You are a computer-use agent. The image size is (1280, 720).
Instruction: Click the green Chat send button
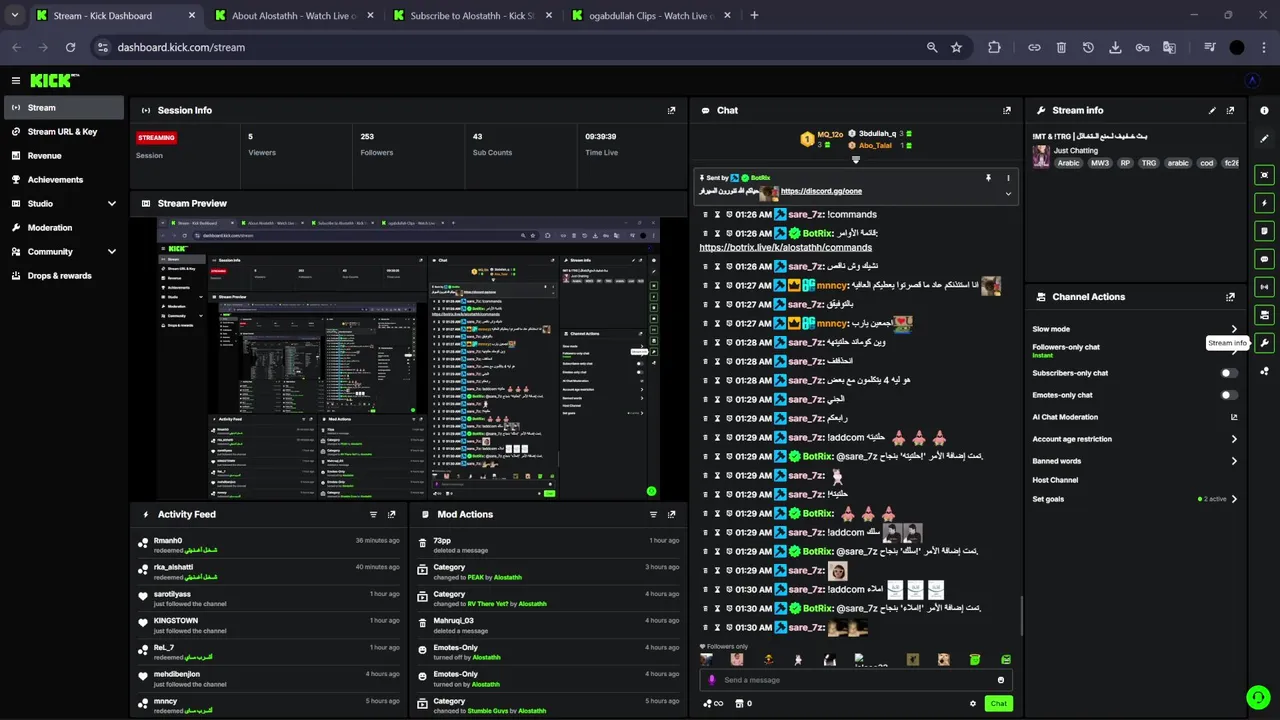tap(998, 704)
